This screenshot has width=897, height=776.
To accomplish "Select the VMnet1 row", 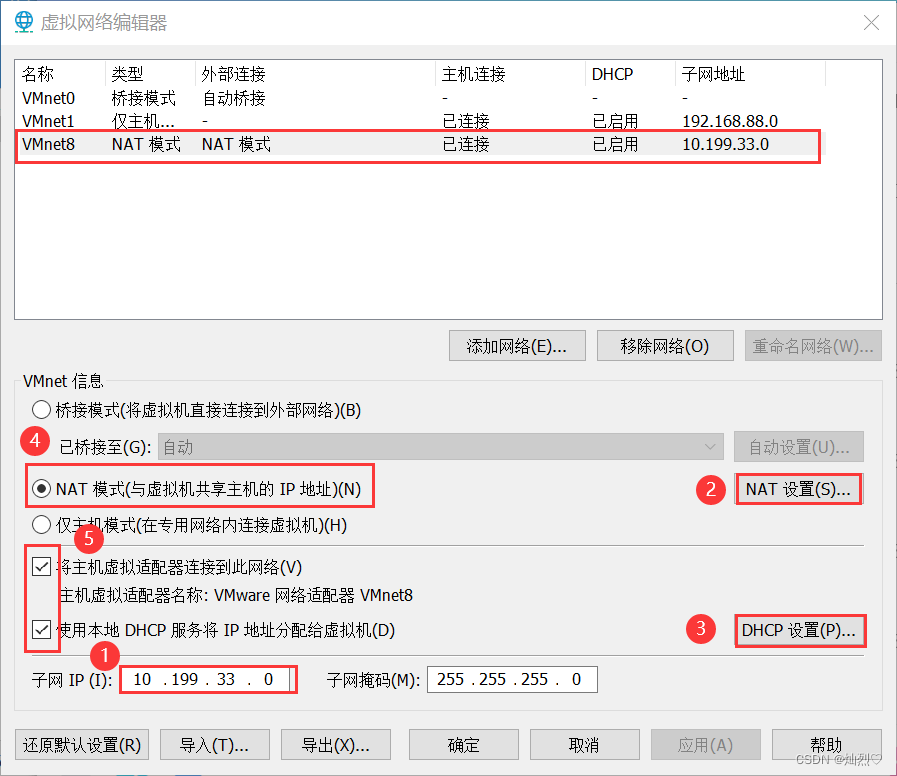I will (420, 121).
